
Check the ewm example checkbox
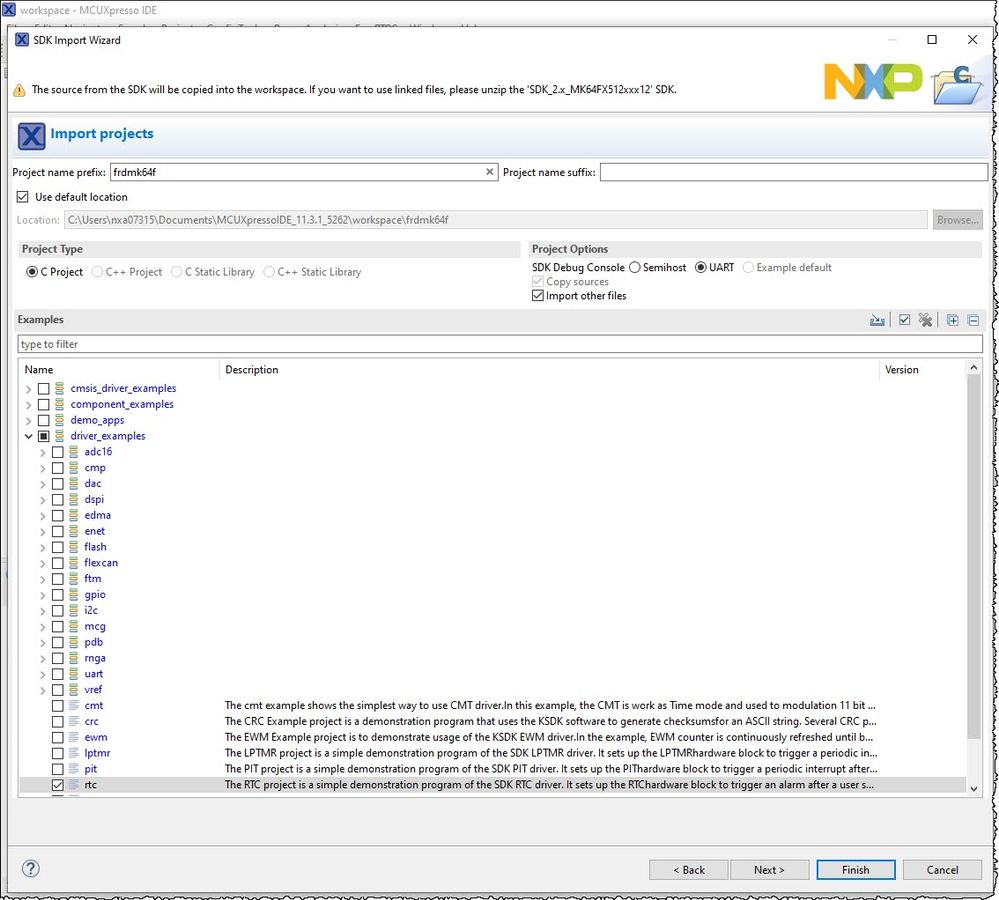57,737
